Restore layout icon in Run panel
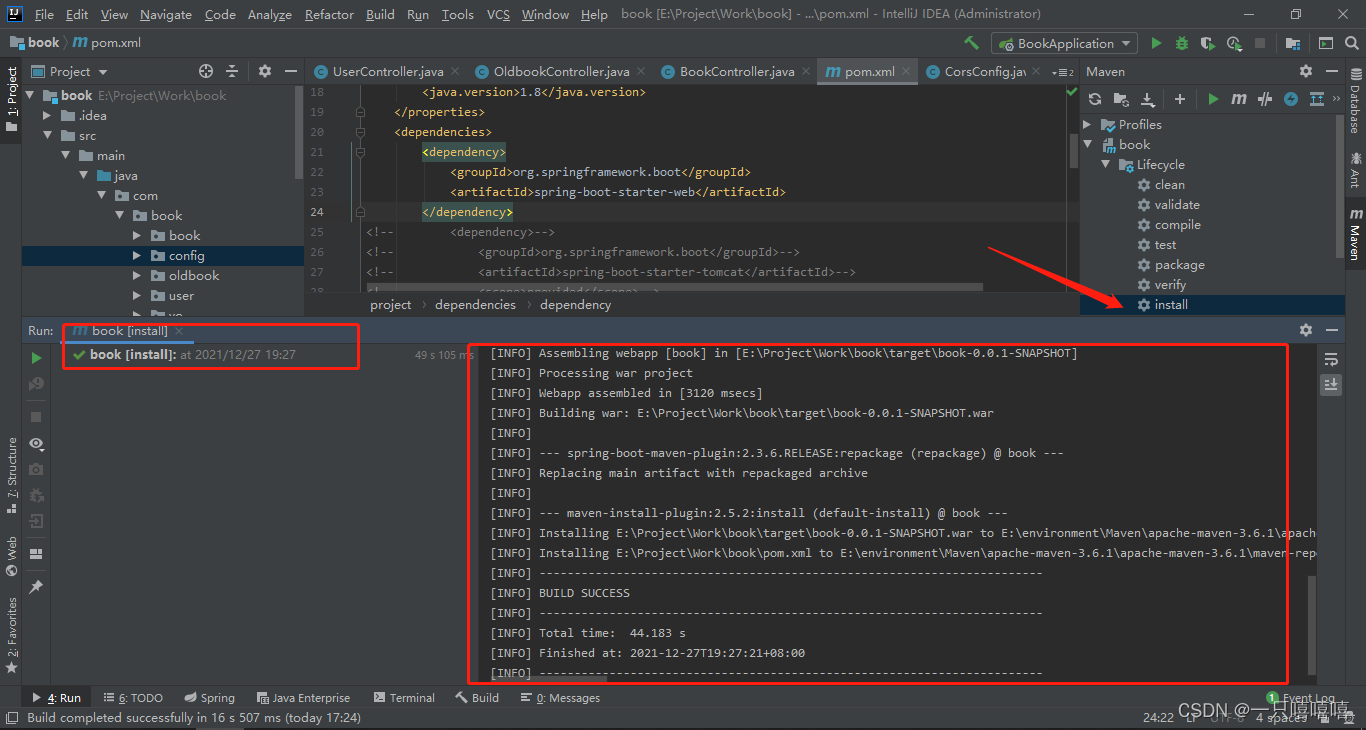 point(36,554)
